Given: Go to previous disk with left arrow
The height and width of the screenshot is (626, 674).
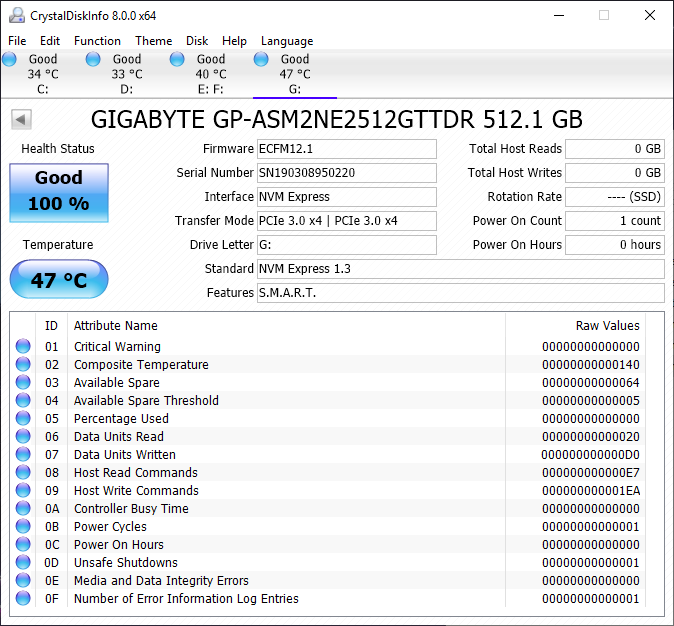Looking at the screenshot, I should pos(21,120).
